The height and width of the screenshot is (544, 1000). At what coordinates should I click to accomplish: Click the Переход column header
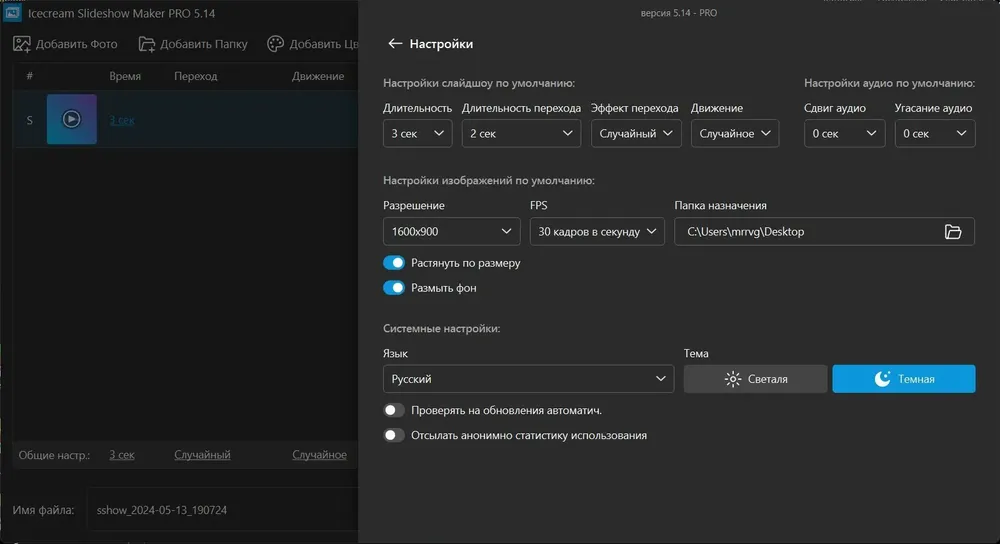(x=196, y=76)
